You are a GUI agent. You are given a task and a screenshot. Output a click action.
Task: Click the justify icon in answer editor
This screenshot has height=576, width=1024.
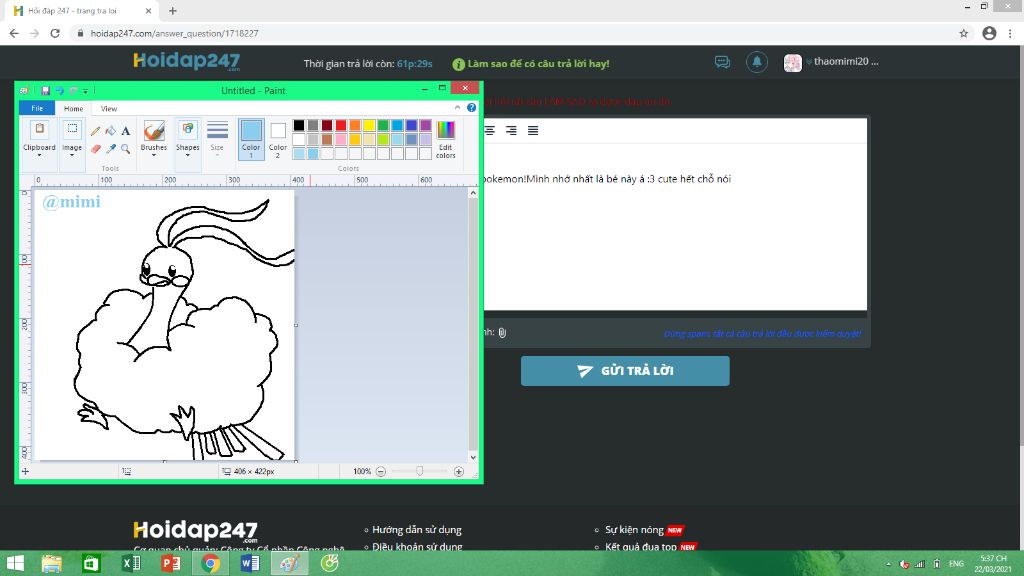click(x=533, y=131)
